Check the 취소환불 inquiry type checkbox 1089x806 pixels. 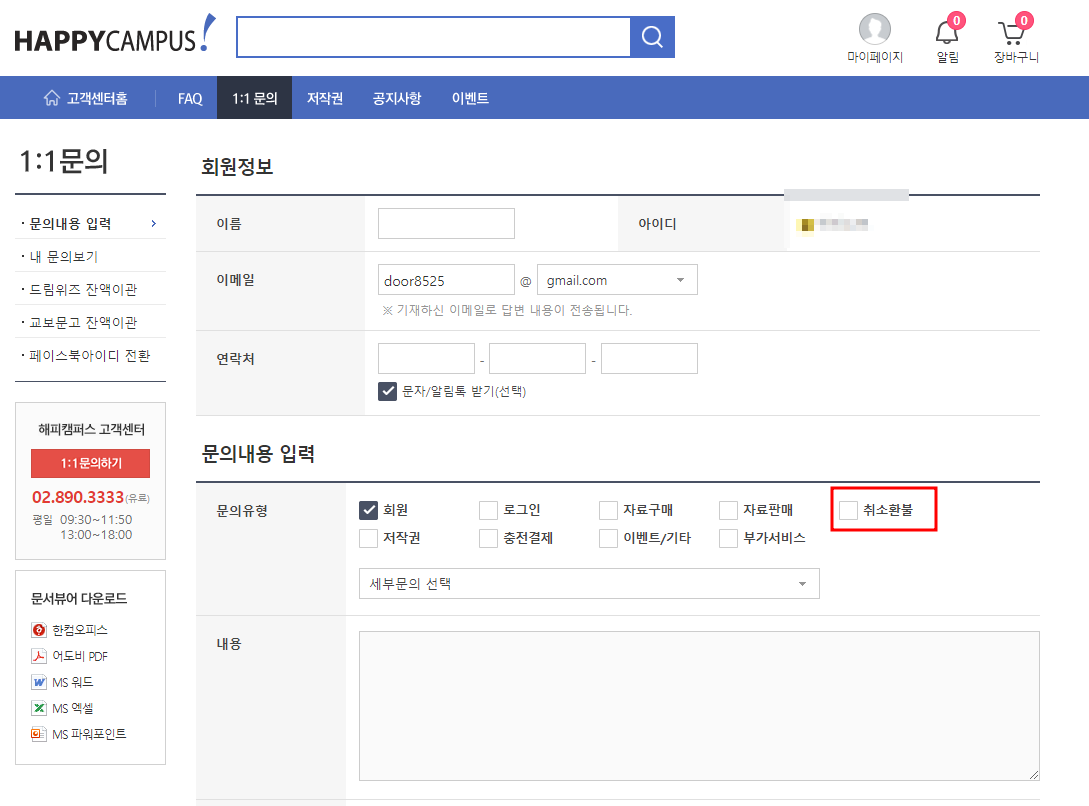point(848,510)
